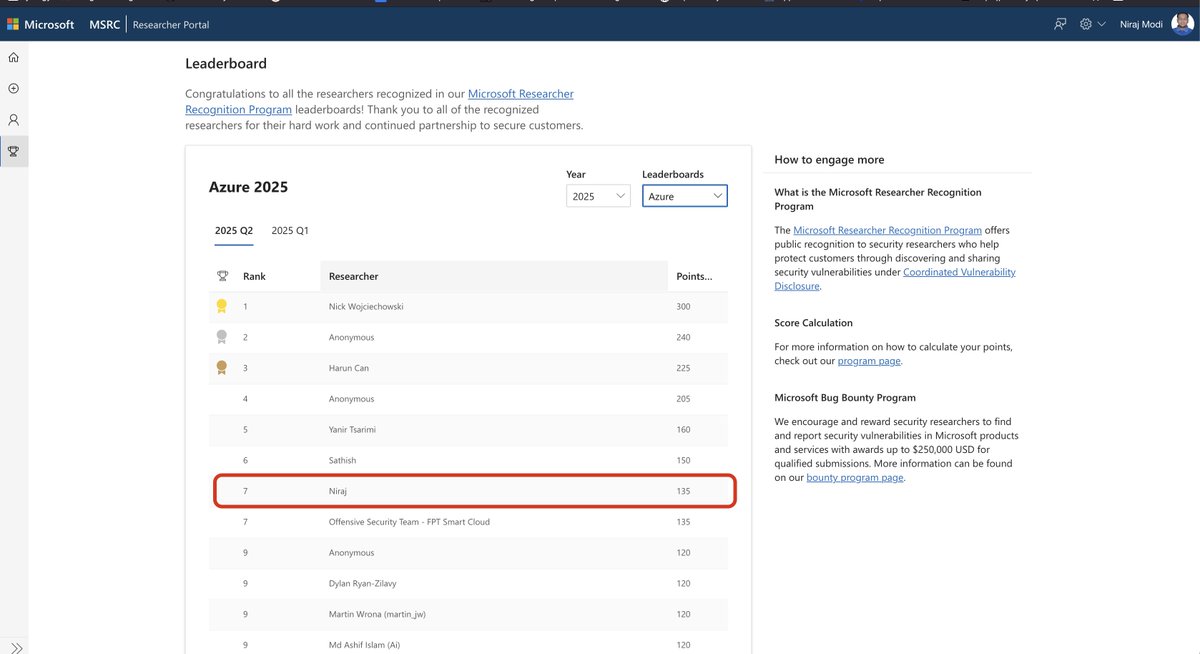1200x654 pixels.
Task: Click the 240 points value
Action: pos(684,337)
